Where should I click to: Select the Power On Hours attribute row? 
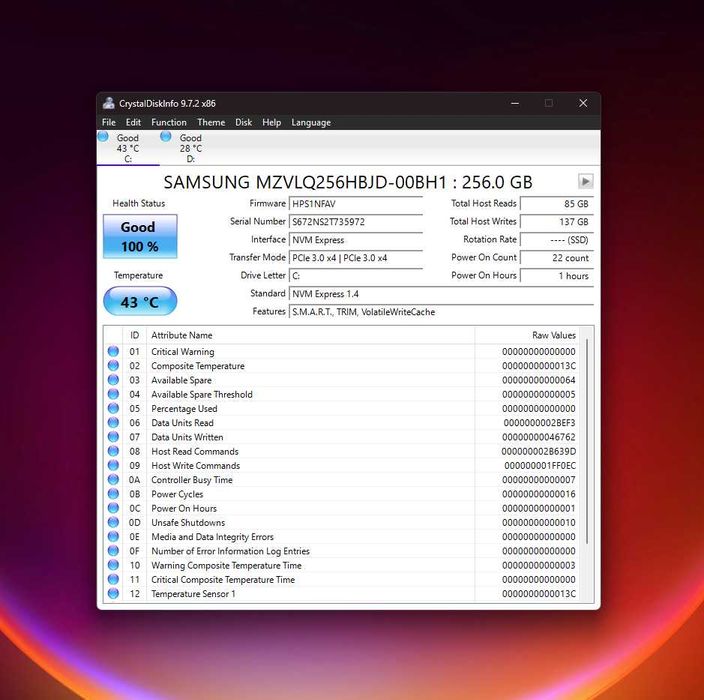pos(341,508)
